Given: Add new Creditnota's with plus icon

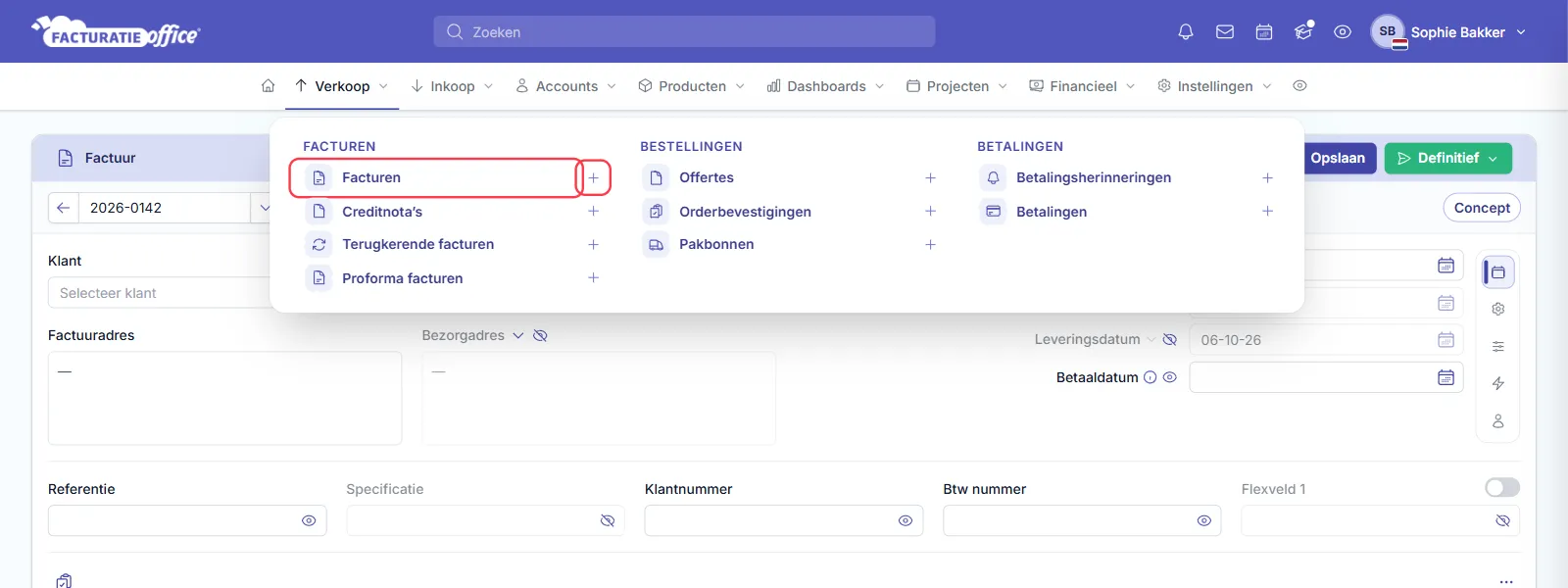Looking at the screenshot, I should pos(593,212).
